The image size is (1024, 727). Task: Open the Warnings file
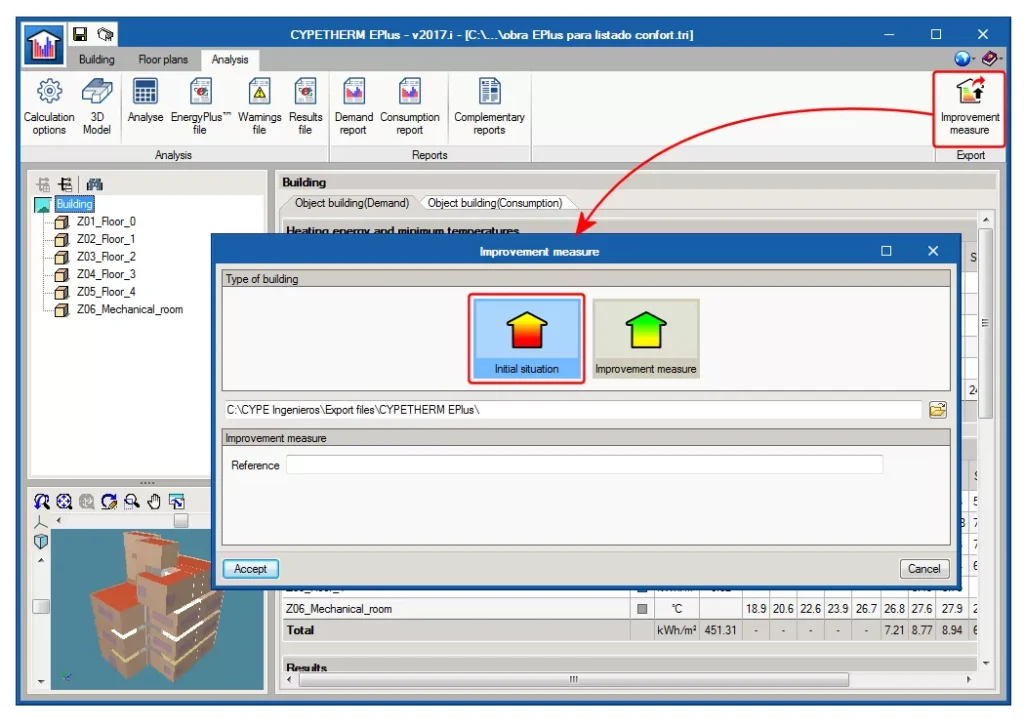click(259, 107)
